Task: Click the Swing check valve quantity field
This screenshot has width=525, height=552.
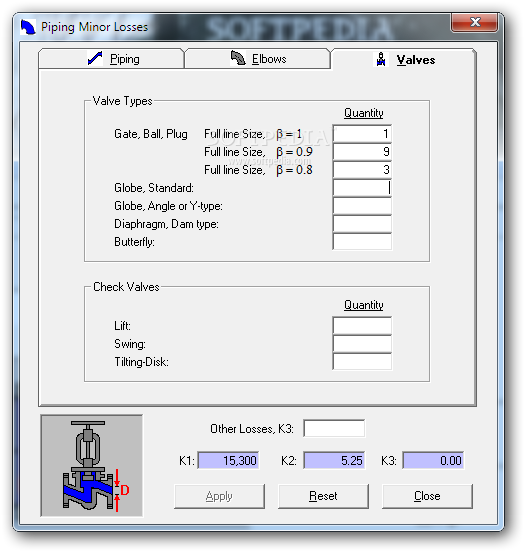Action: (x=362, y=344)
